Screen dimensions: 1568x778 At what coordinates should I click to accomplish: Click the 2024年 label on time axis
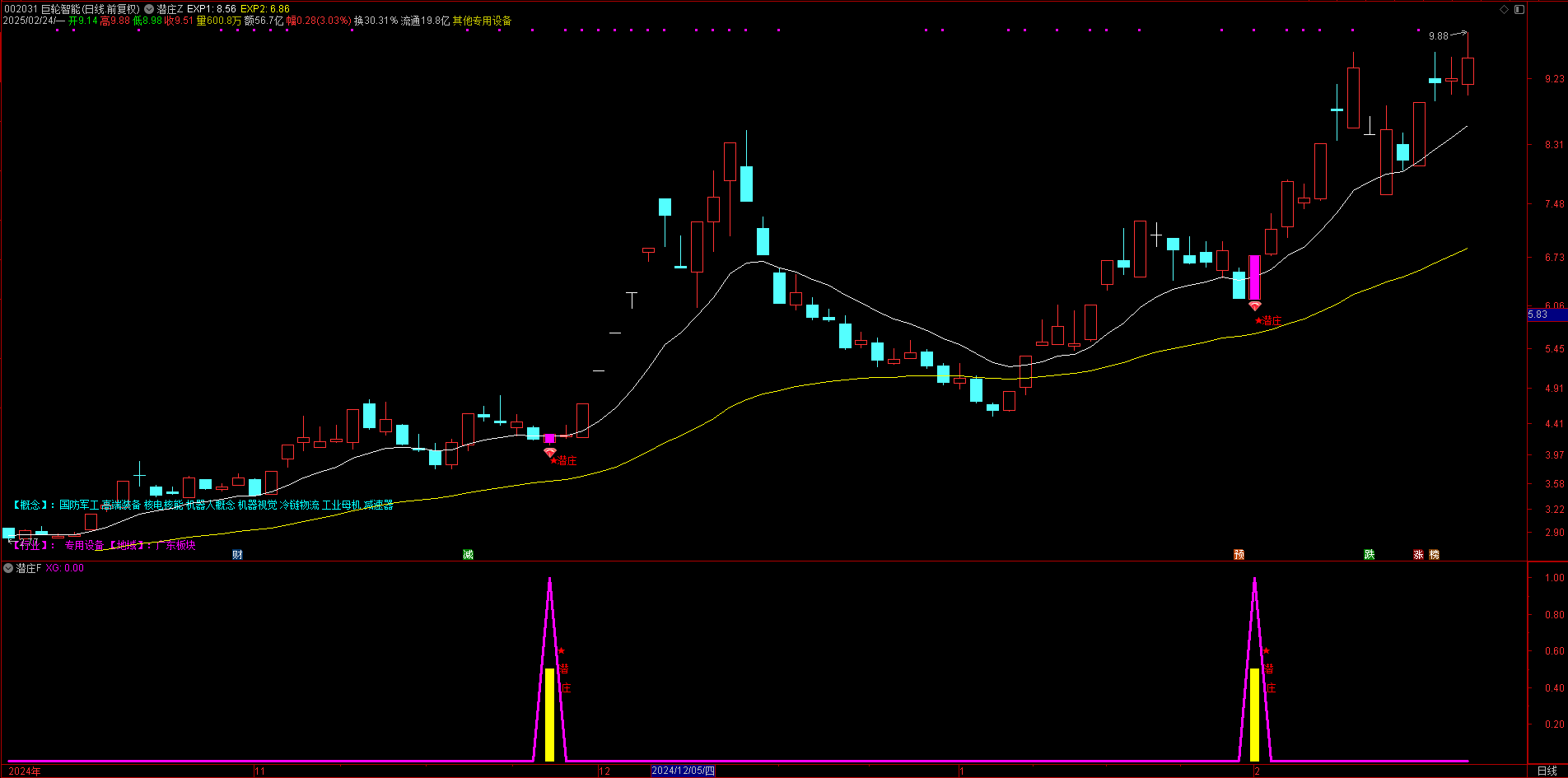[x=25, y=771]
